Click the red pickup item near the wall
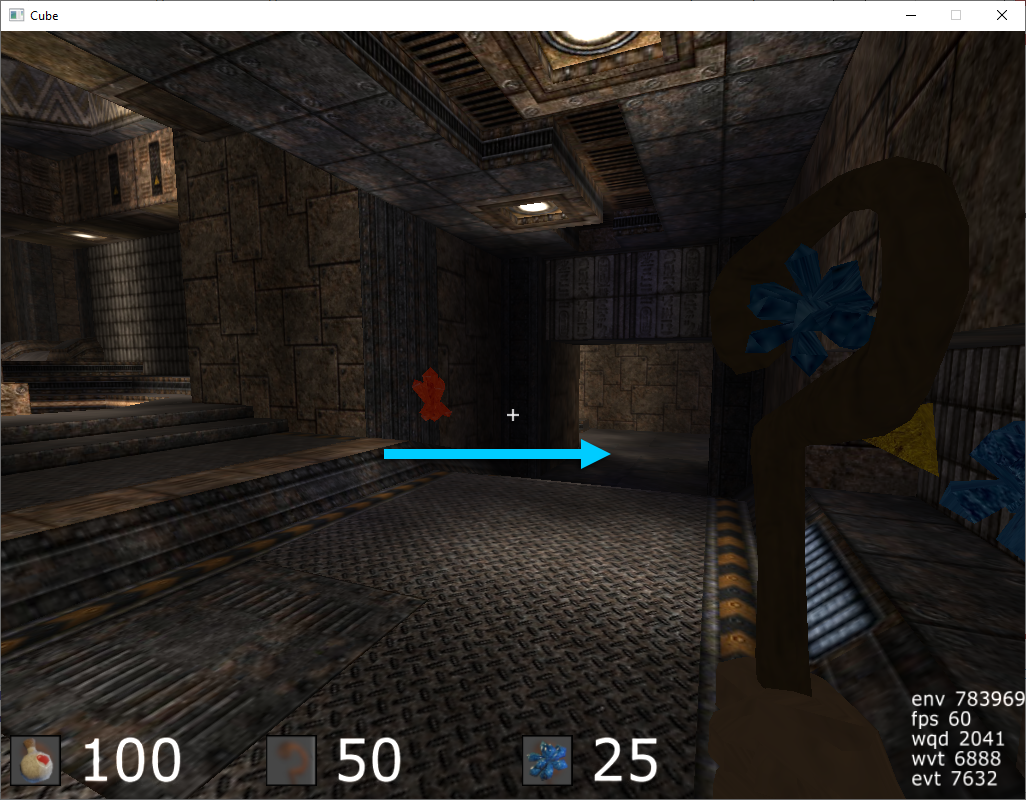This screenshot has height=800, width=1026. [x=431, y=394]
